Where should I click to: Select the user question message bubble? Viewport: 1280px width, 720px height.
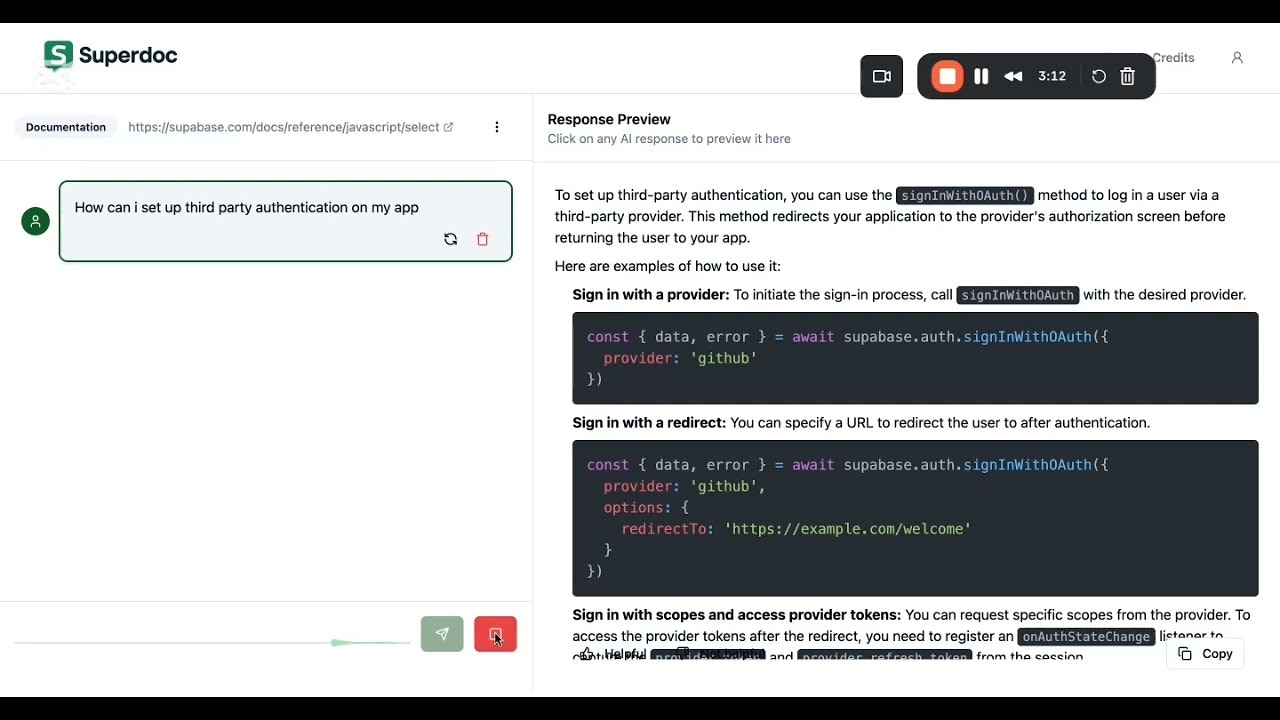pos(286,221)
